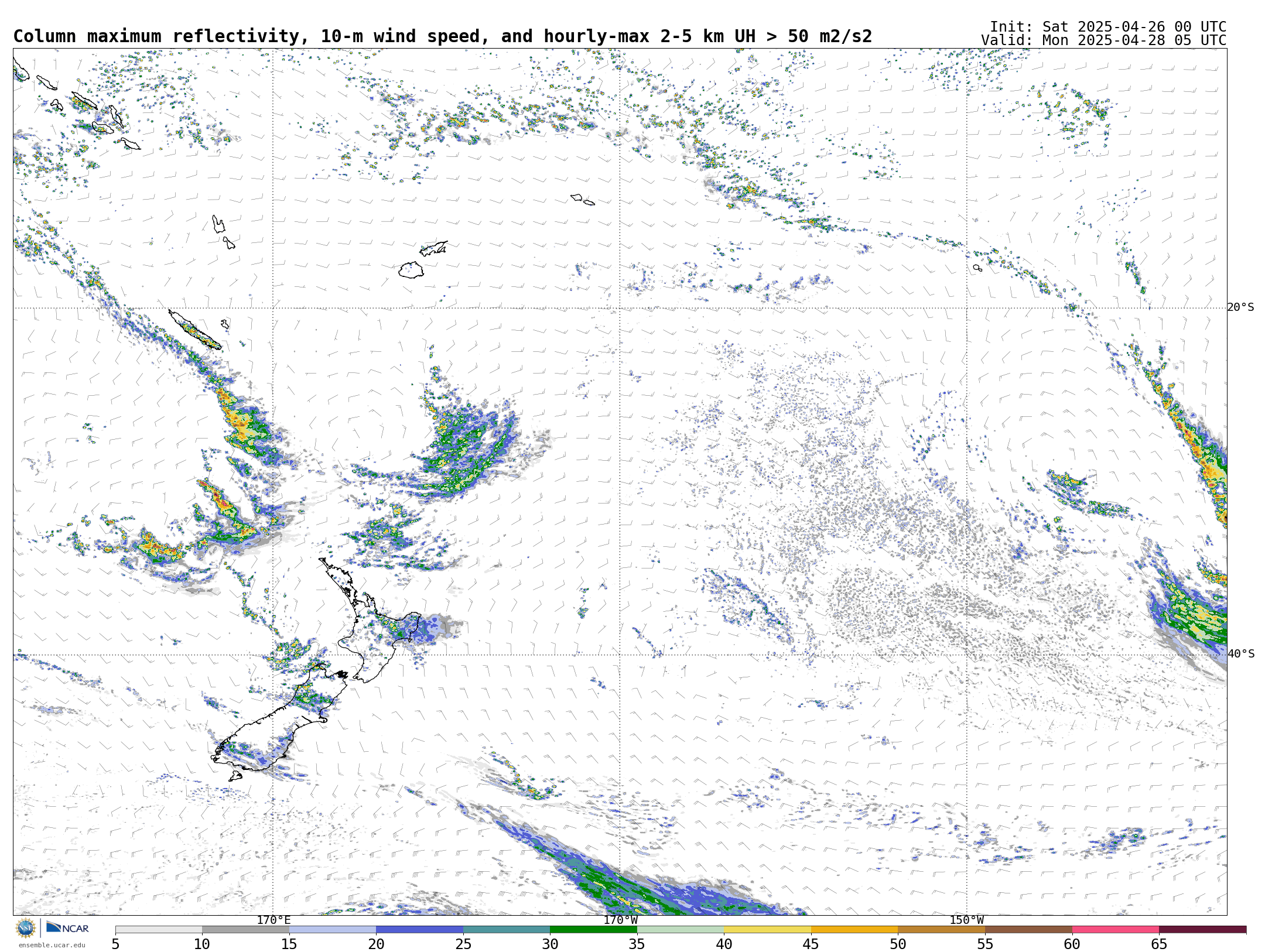Screen dimensions: 1265x952
Task: Click the 'Init: Sat 2025-04-26 00 UTC' text
Action: (x=1108, y=27)
